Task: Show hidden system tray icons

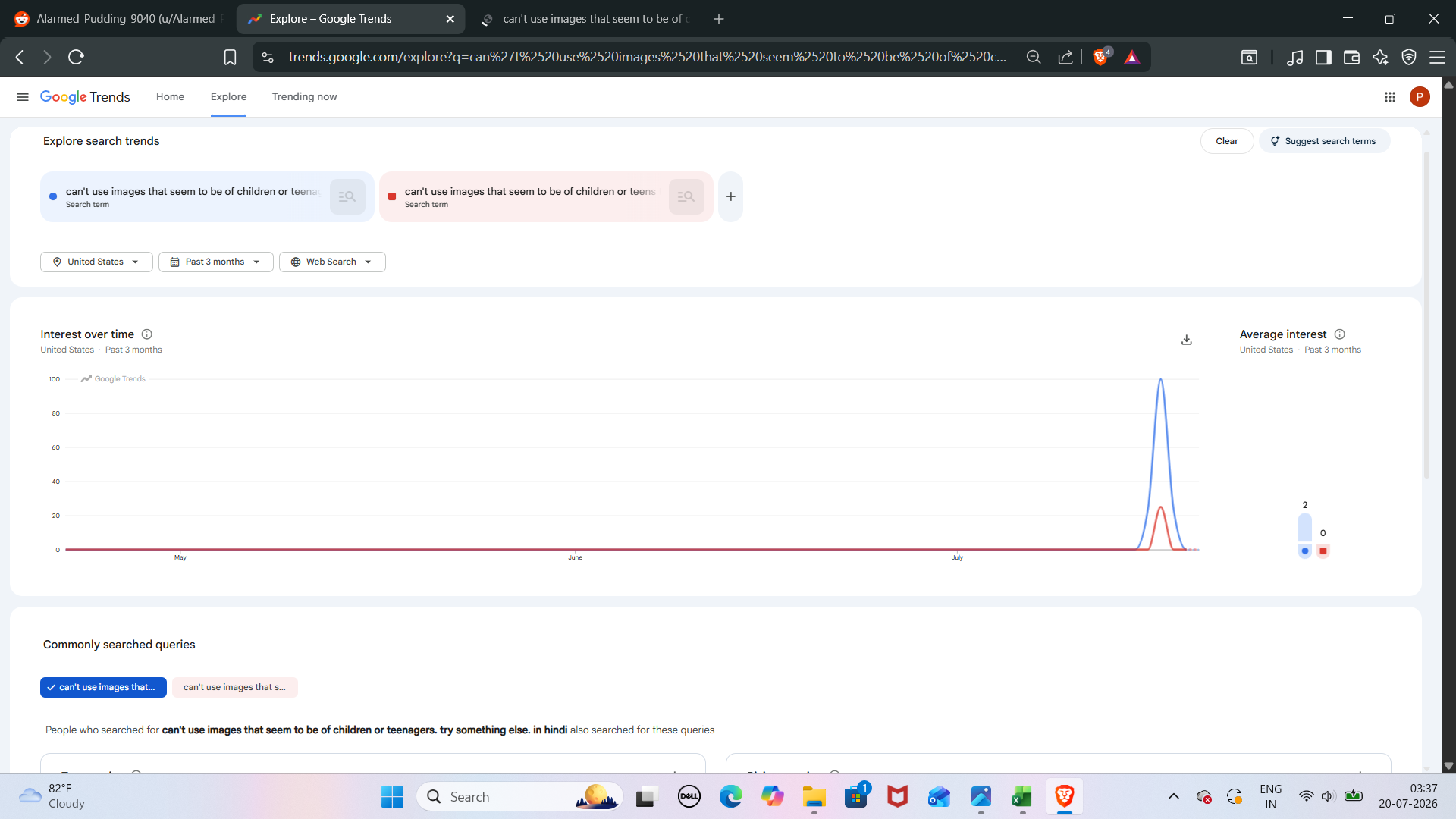Action: pyautogui.click(x=1174, y=796)
